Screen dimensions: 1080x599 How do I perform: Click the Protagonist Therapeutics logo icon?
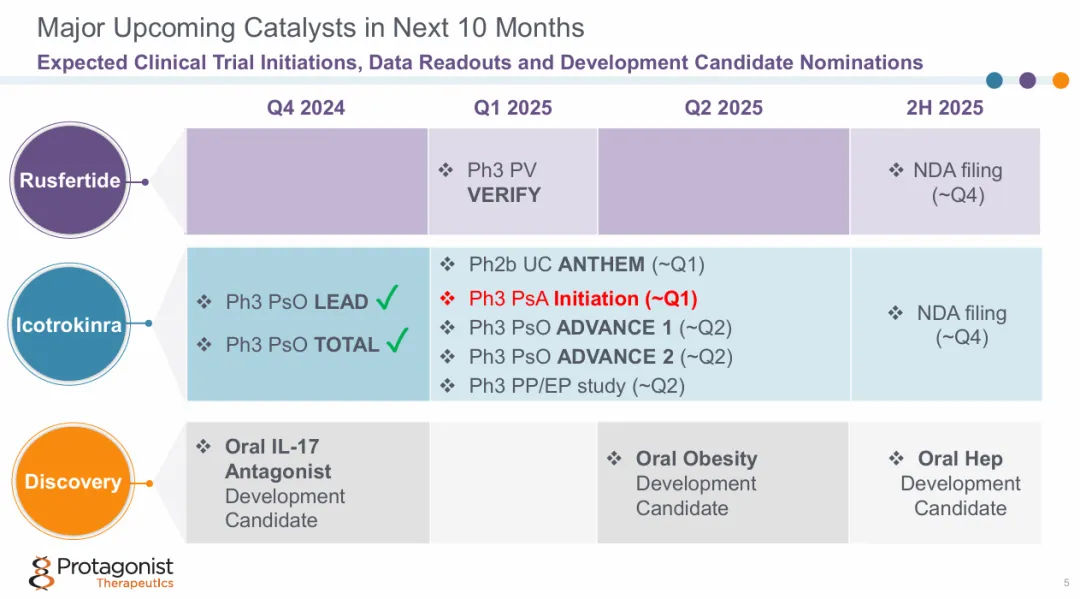(x=41, y=573)
